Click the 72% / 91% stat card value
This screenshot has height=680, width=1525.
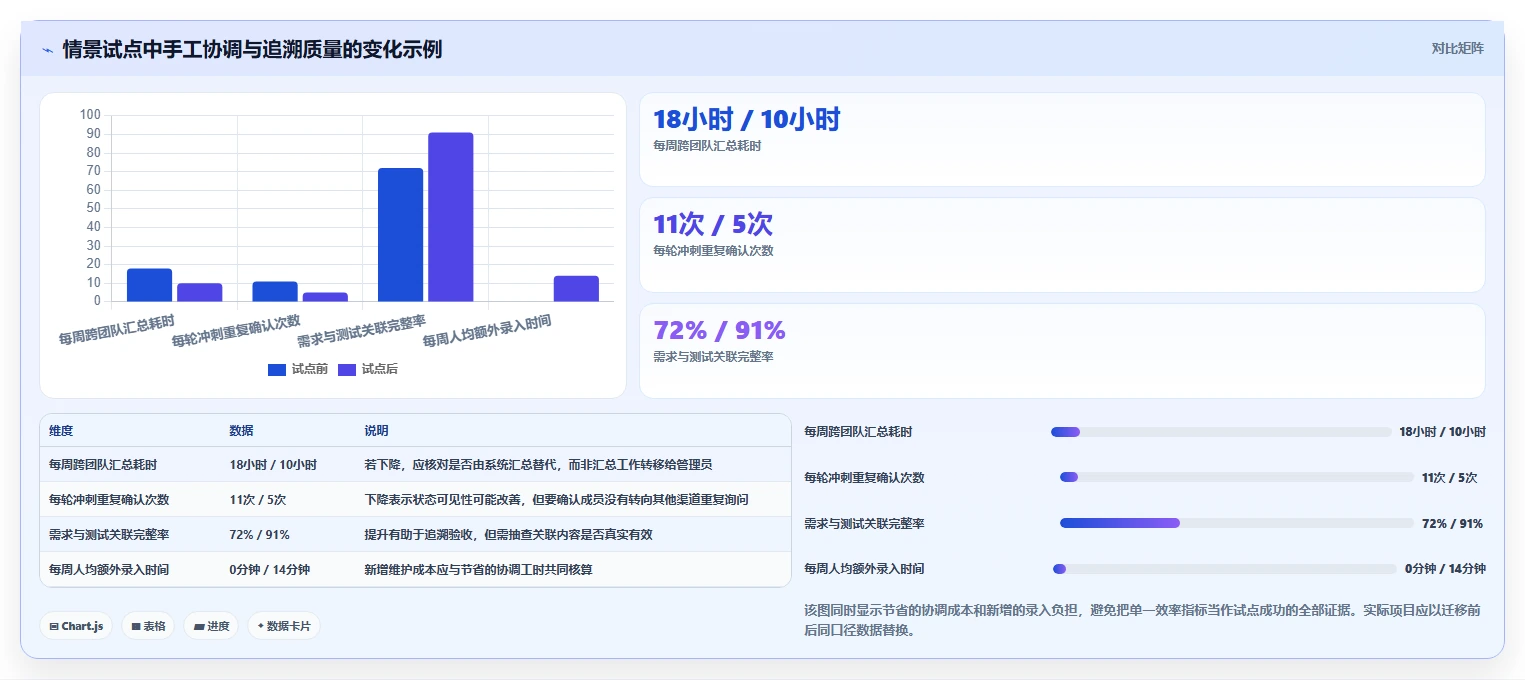tap(719, 329)
